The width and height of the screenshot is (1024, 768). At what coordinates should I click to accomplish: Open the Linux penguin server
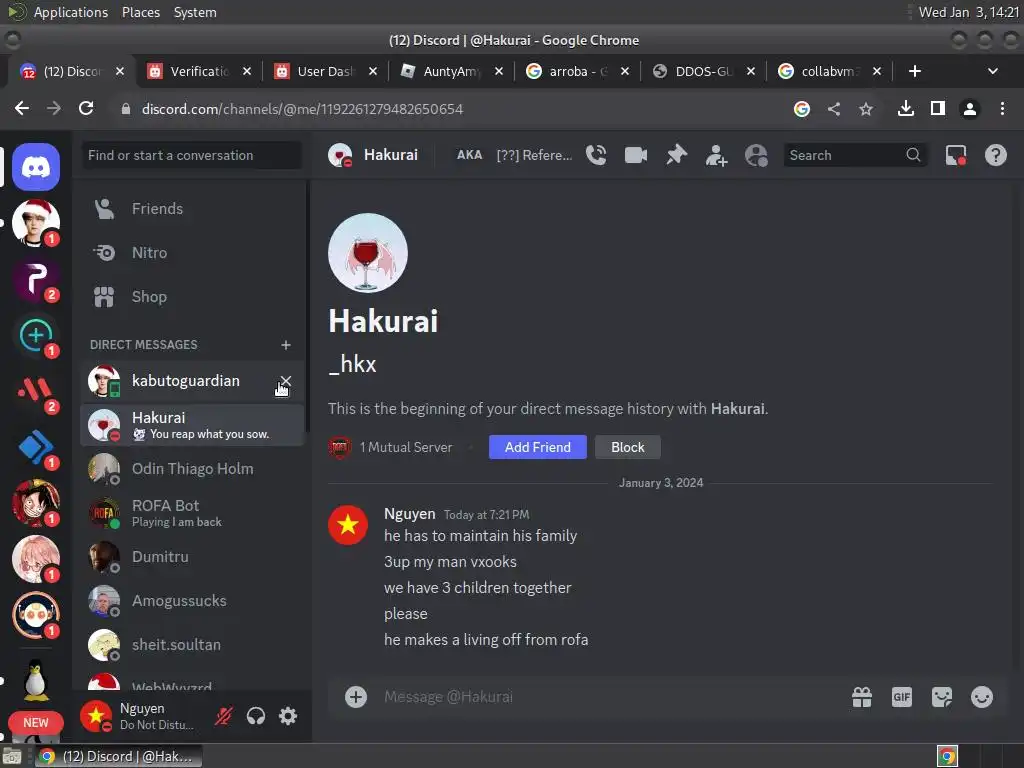(x=36, y=680)
